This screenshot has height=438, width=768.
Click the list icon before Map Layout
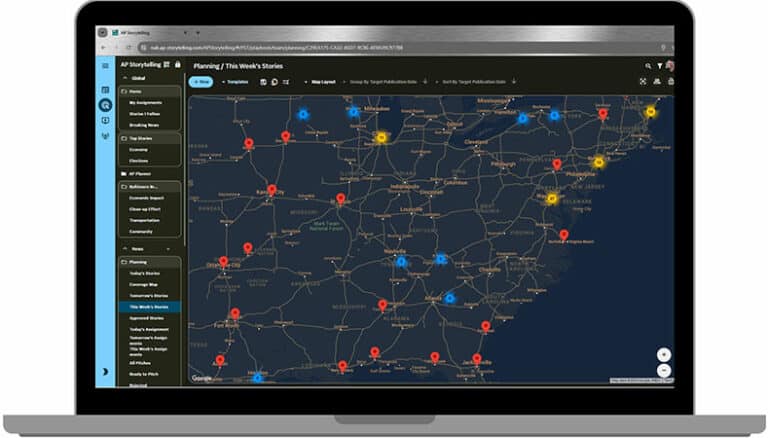[286, 82]
